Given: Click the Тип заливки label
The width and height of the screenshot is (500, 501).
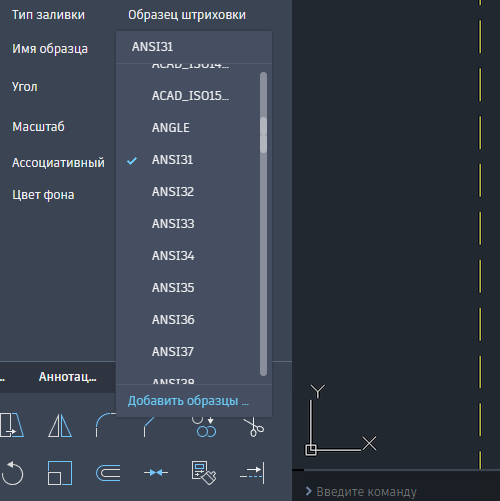Looking at the screenshot, I should 48,15.
